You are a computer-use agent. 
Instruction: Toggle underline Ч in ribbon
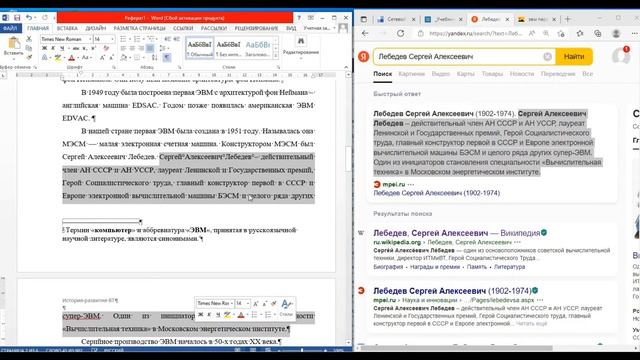(62, 48)
